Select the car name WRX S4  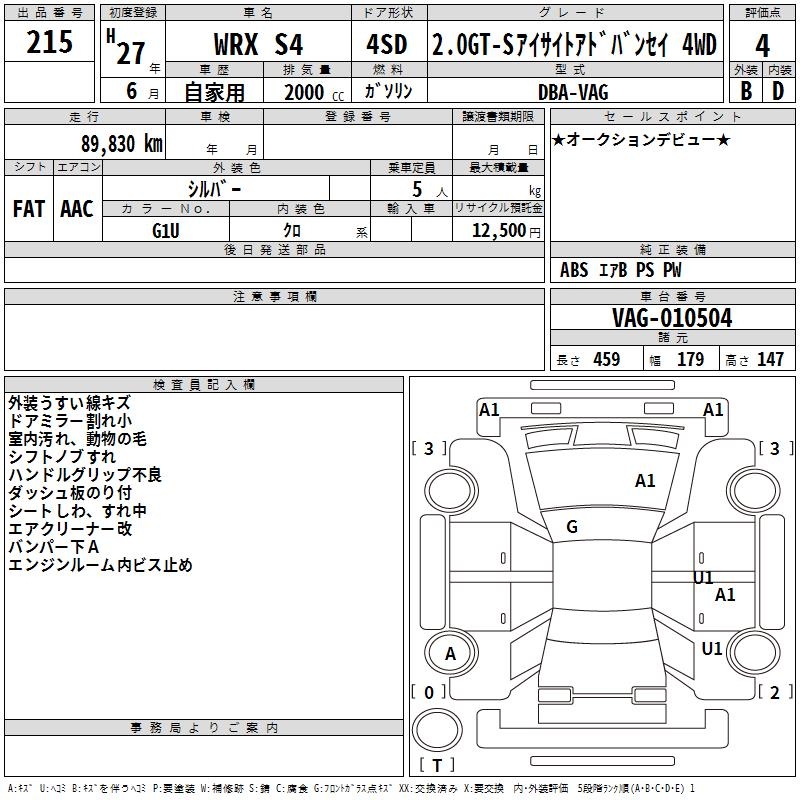[x=258, y=44]
